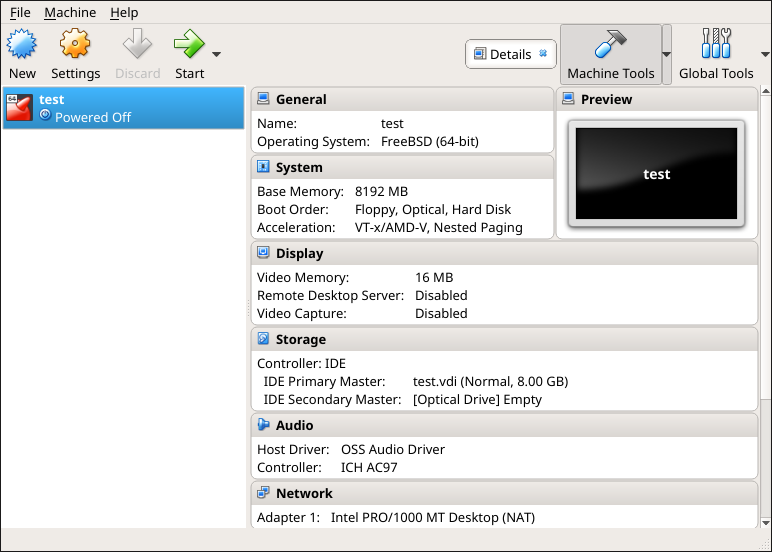The image size is (772, 552).
Task: Open the Start button dropdown arrow
Action: (x=216, y=54)
